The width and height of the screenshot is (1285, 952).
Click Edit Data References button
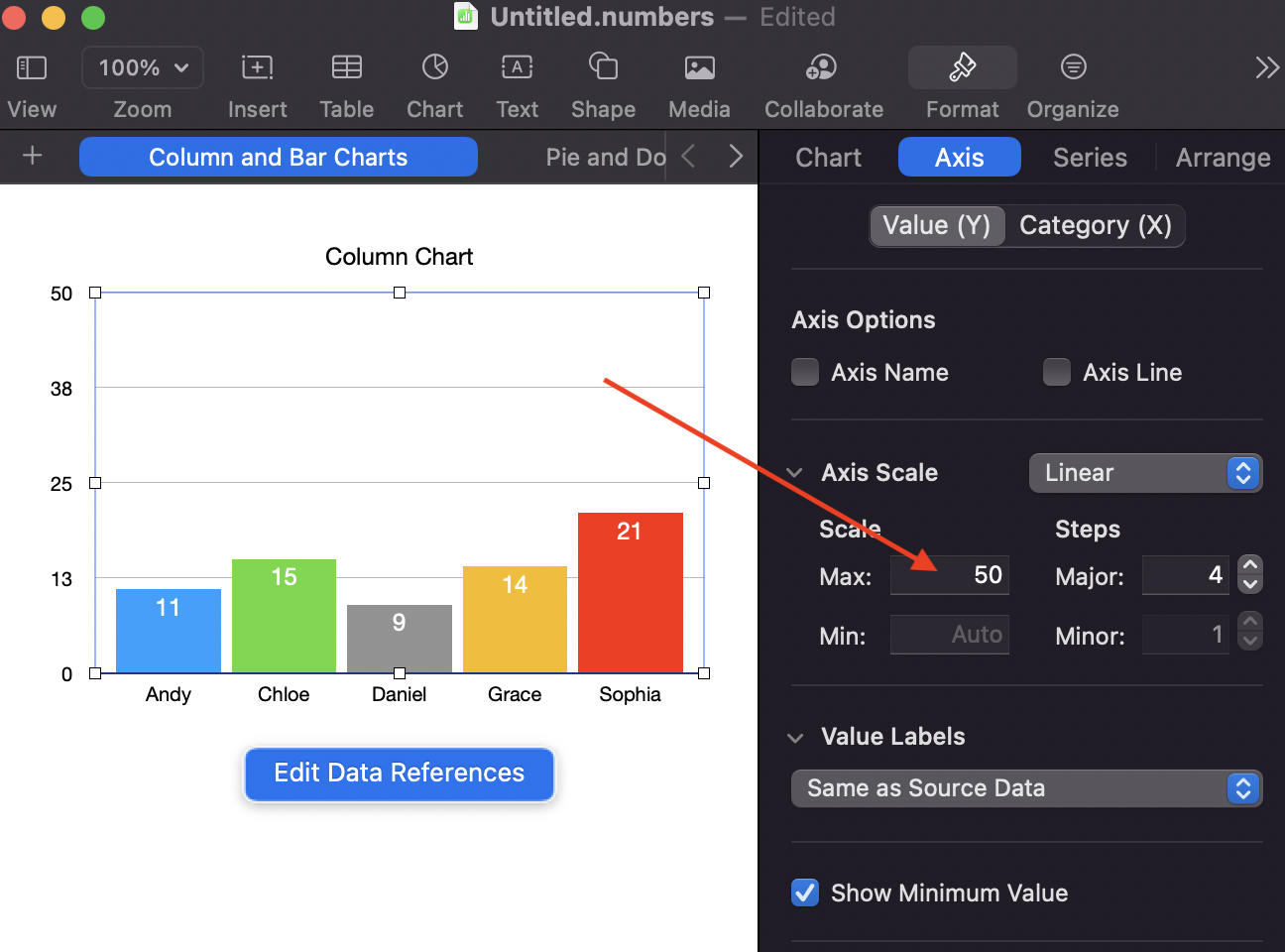(400, 773)
